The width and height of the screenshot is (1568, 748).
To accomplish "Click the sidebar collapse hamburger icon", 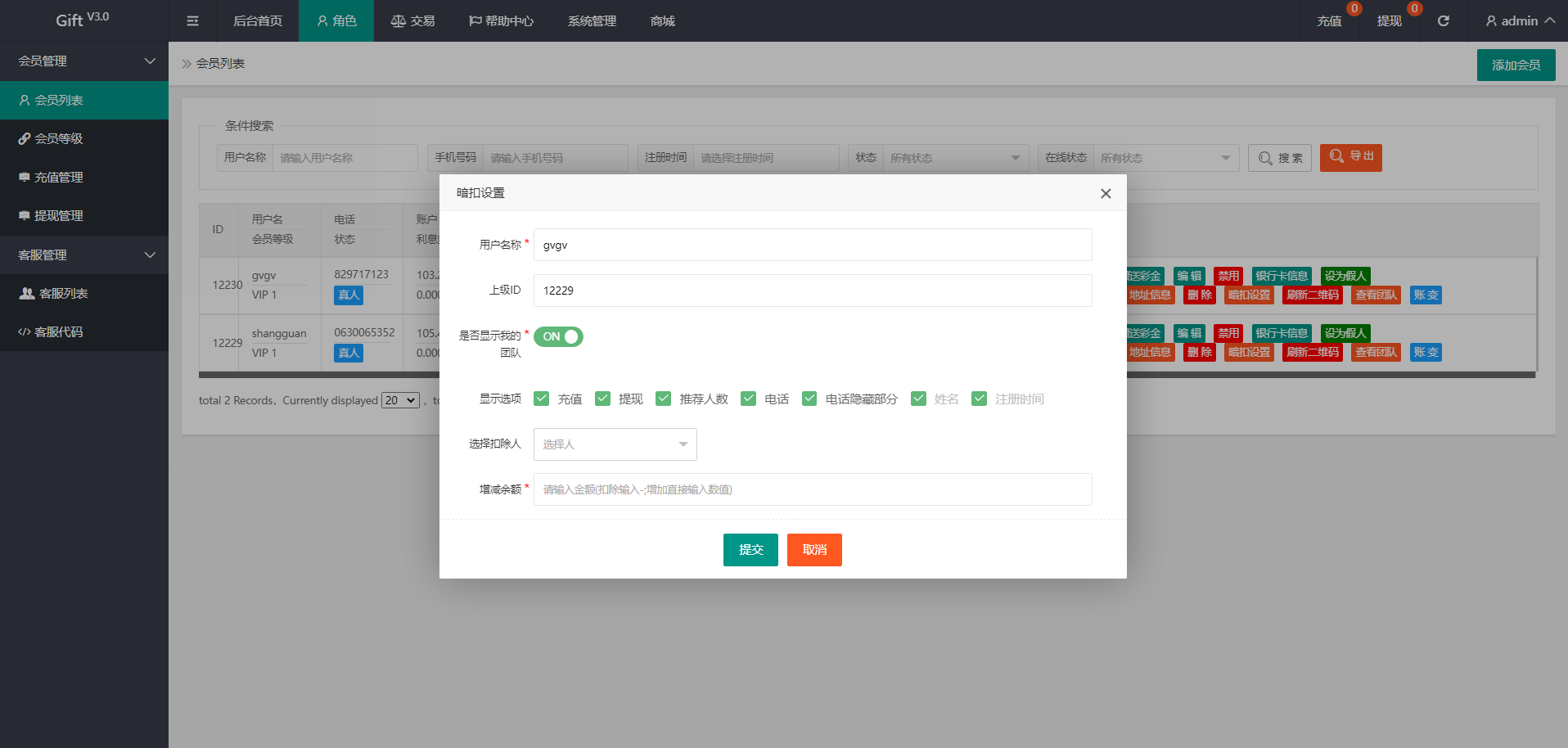I will point(192,21).
